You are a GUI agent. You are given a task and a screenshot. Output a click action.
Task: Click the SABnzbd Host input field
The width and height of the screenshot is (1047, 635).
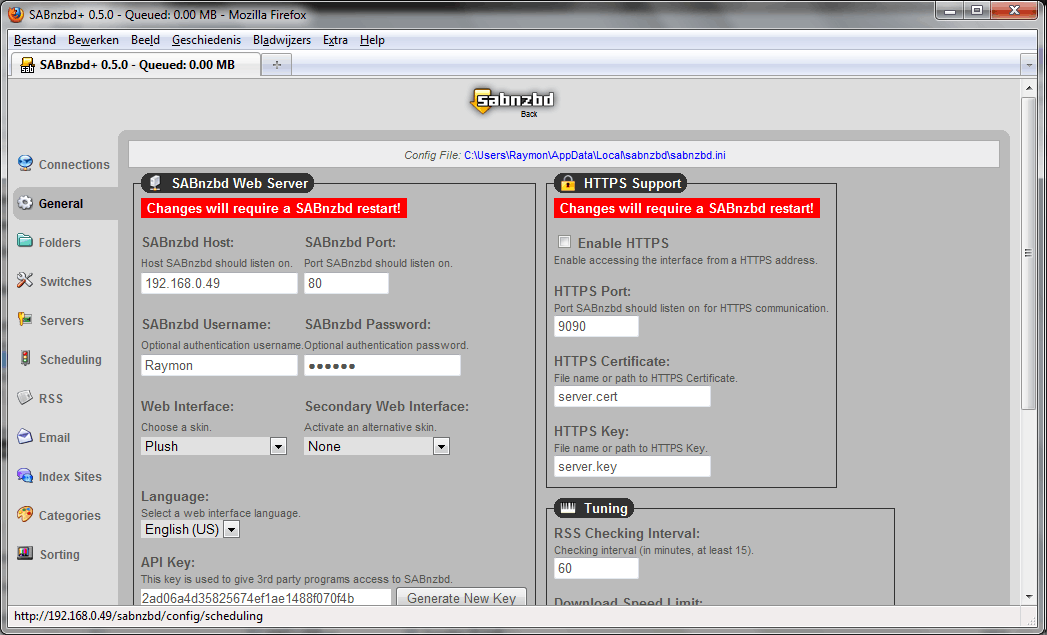tap(219, 283)
